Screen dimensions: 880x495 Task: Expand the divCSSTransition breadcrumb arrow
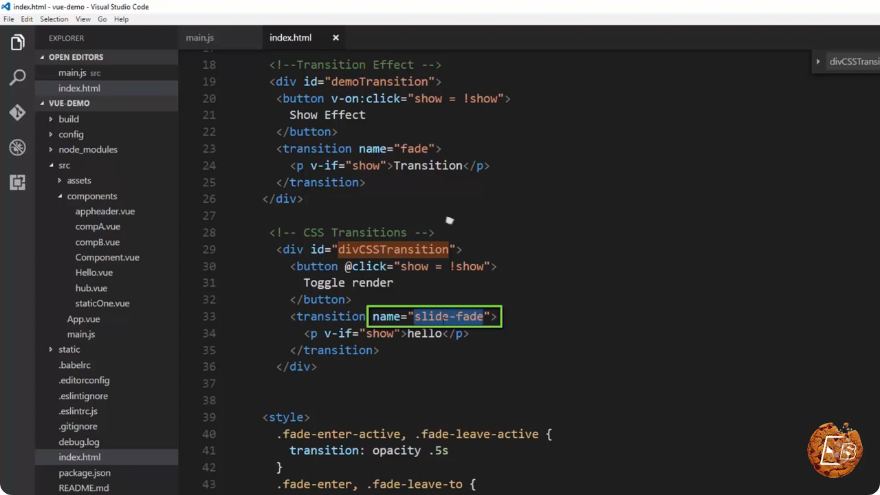[x=818, y=61]
